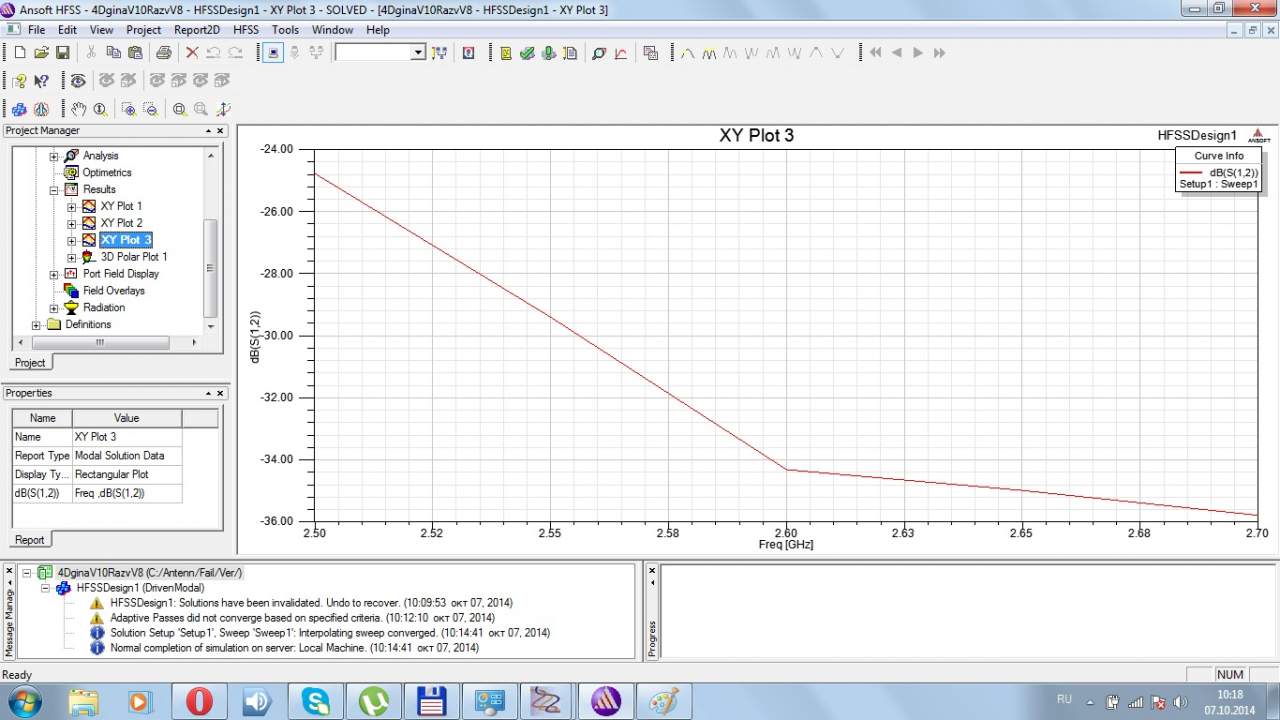Click the Save project toolbar icon
1280x720 pixels.
[x=62, y=53]
